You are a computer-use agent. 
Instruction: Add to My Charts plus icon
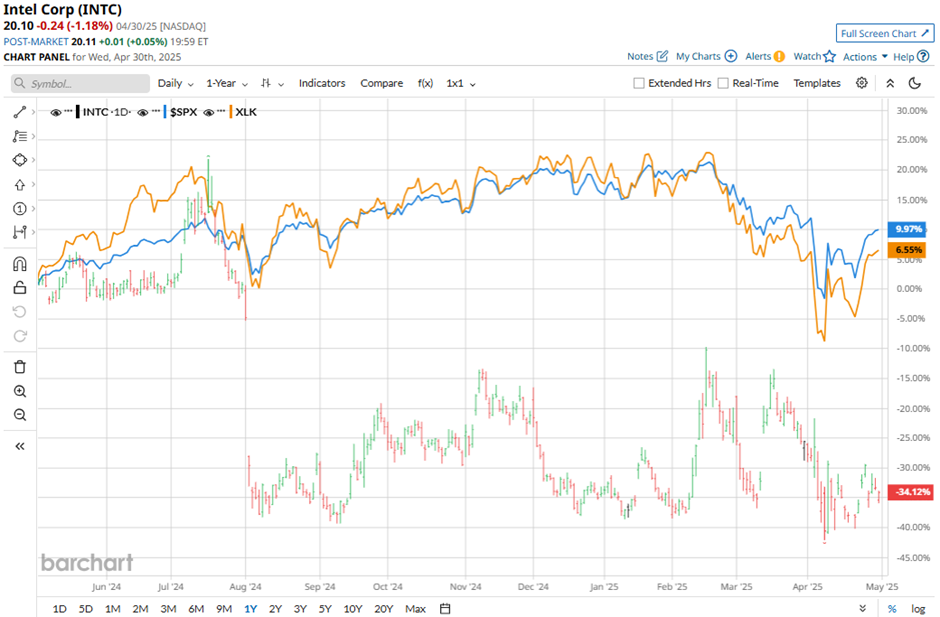731,56
